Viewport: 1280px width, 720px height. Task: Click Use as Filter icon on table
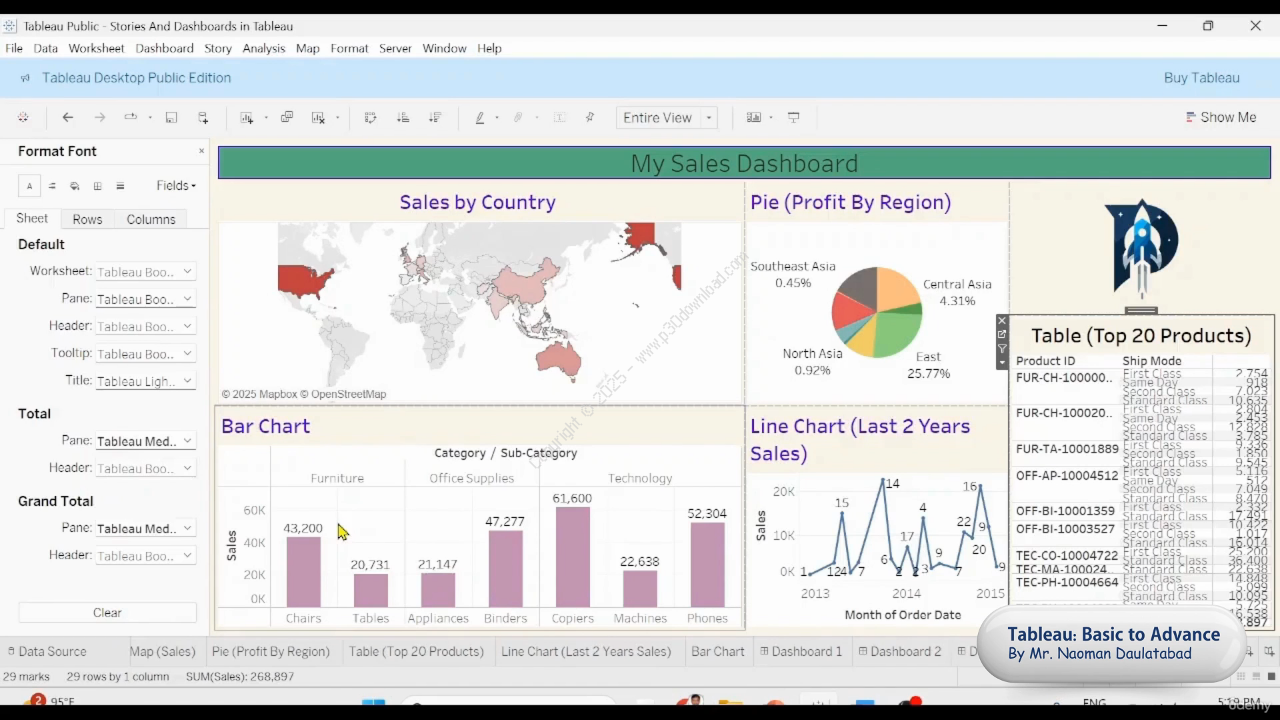pyautogui.click(x=1002, y=349)
